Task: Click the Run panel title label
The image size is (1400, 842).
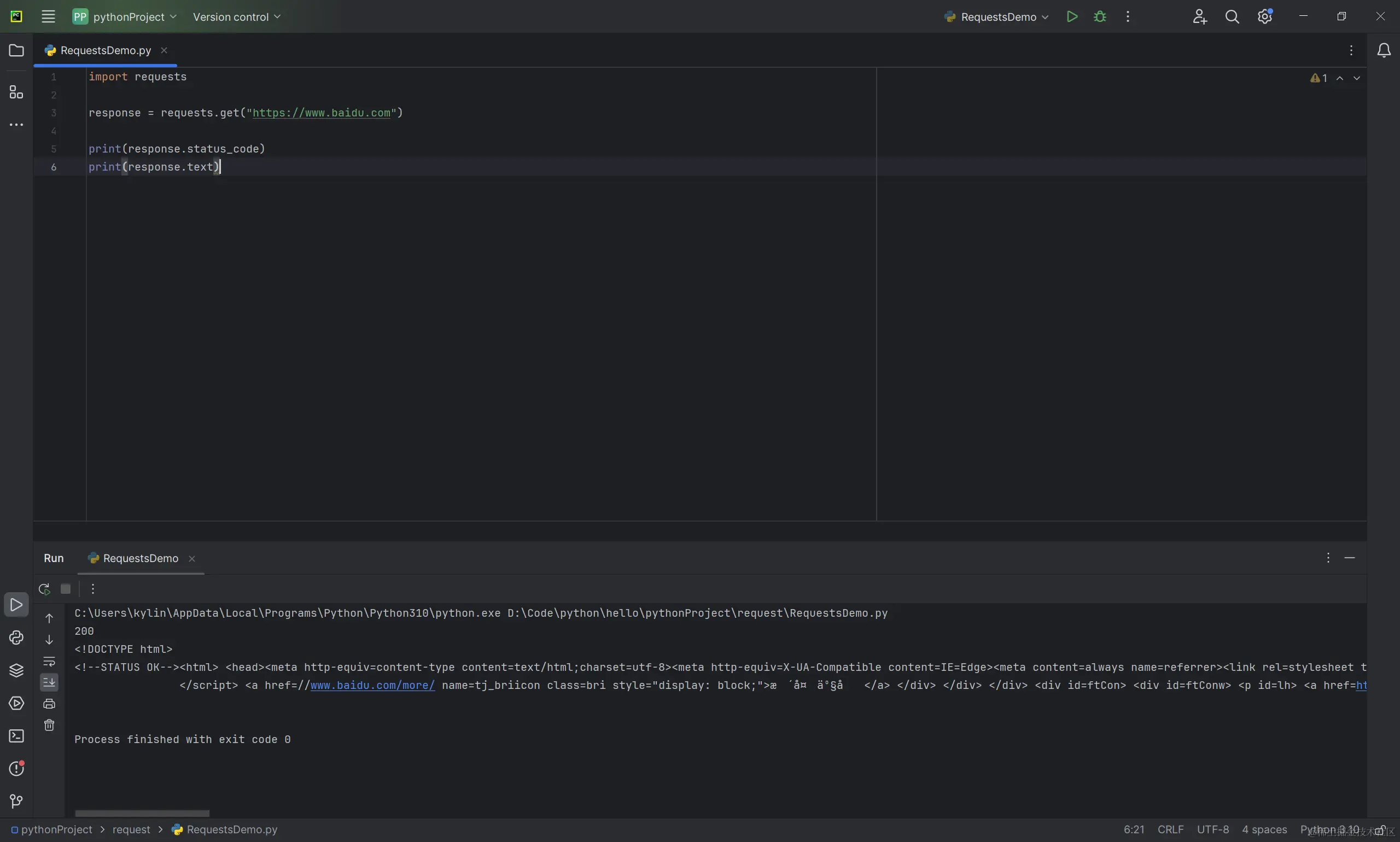Action: (x=54, y=558)
